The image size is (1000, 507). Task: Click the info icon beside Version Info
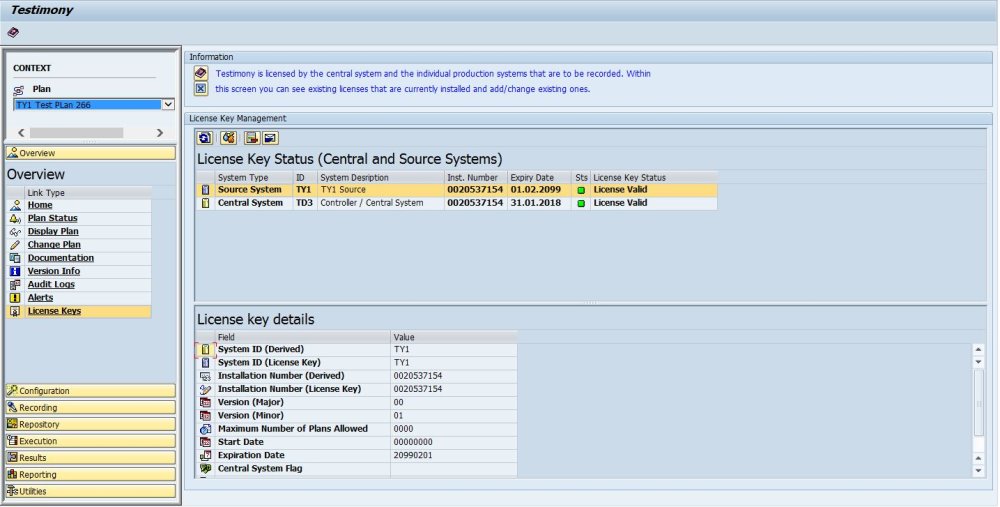click(15, 271)
